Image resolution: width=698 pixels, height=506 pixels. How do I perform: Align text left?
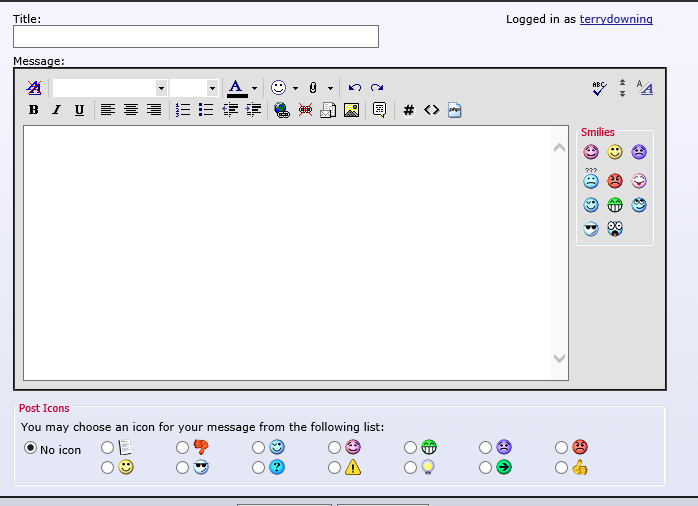click(x=108, y=109)
